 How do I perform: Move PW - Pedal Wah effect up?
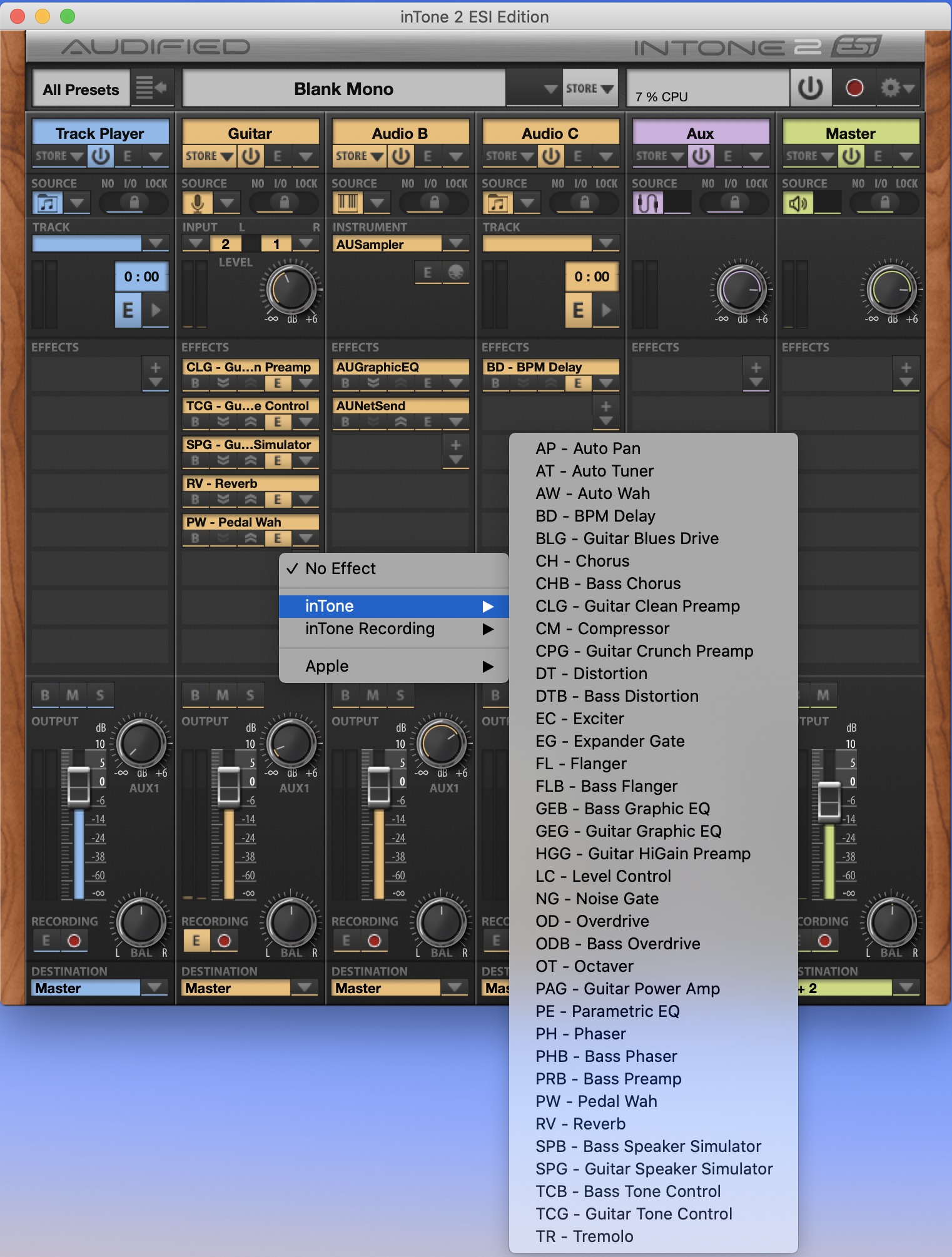[250, 538]
